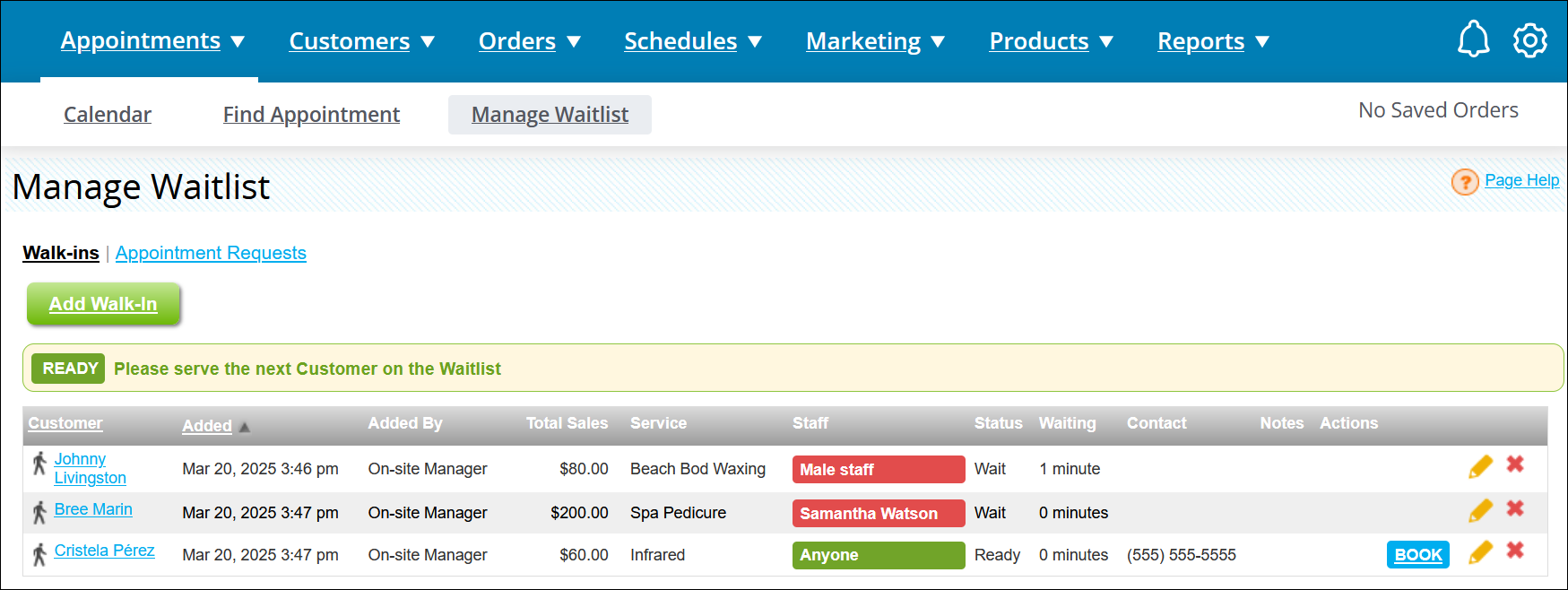Open the settings gear icon

click(x=1529, y=40)
